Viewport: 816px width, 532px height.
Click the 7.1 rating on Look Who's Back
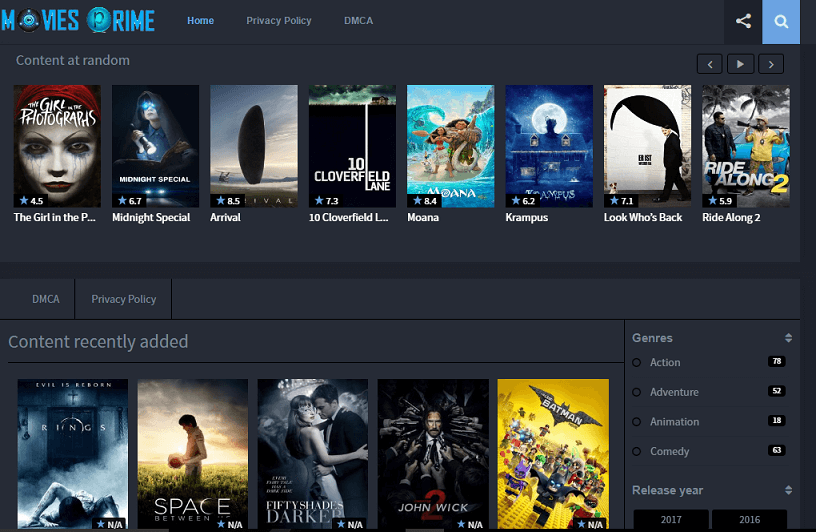pyautogui.click(x=621, y=200)
